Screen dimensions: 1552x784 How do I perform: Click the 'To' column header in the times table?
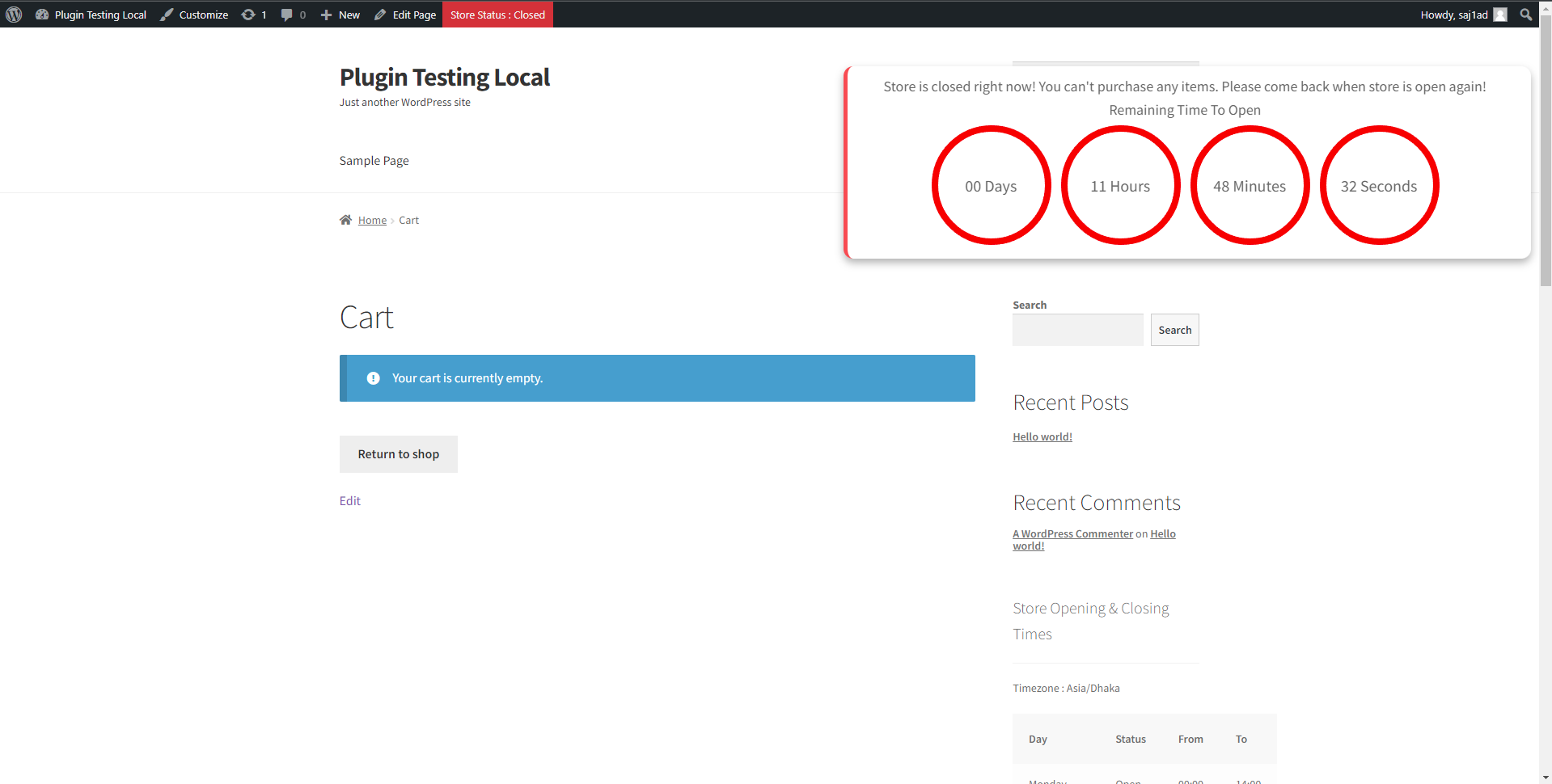point(1241,740)
